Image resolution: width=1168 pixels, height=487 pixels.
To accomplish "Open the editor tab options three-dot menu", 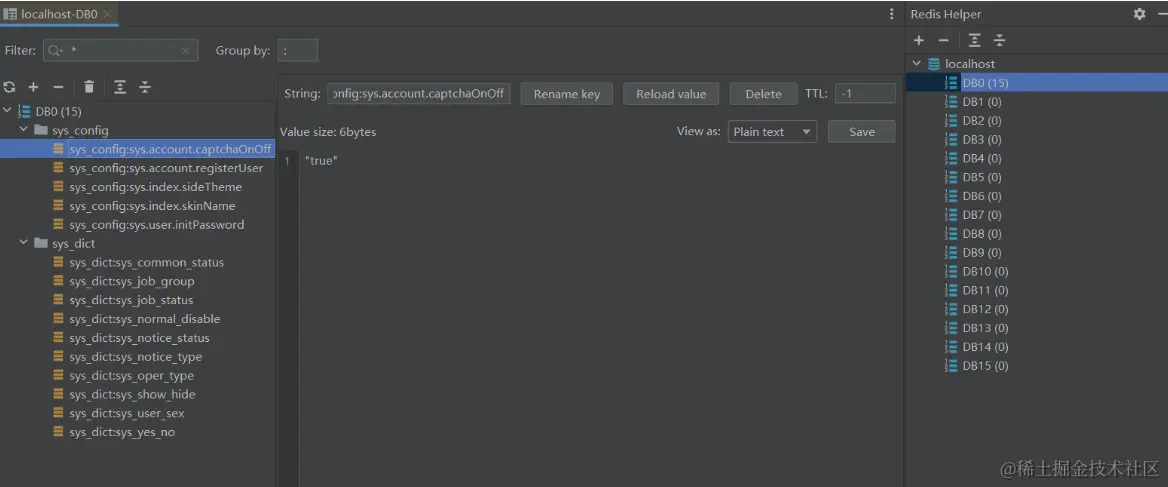I will 892,14.
